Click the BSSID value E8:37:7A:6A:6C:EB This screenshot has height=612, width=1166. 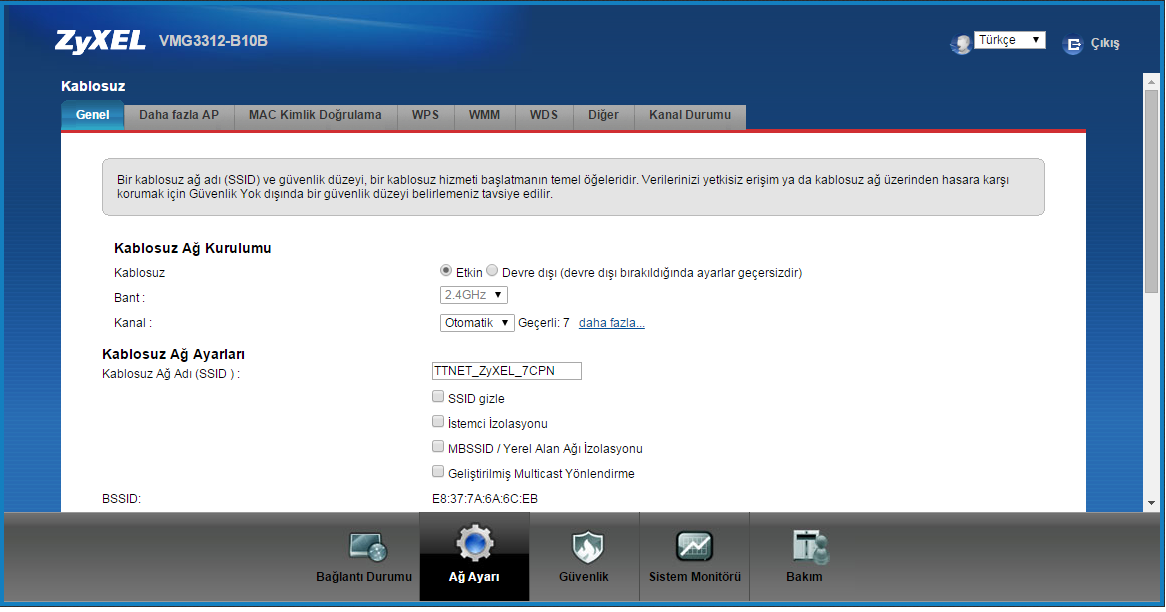coord(485,499)
